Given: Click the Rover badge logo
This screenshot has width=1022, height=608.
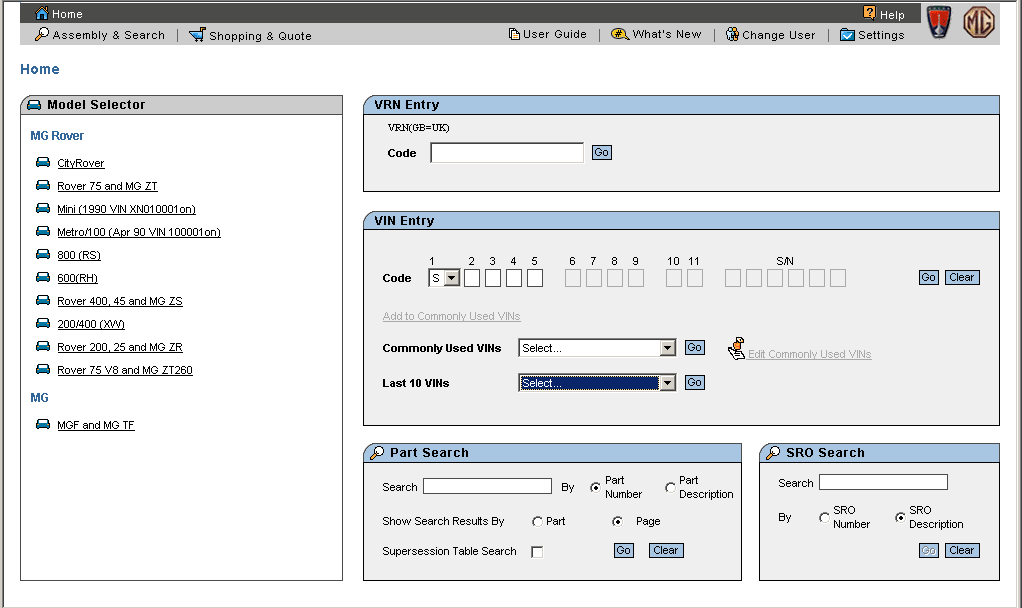Looking at the screenshot, I should 939,22.
